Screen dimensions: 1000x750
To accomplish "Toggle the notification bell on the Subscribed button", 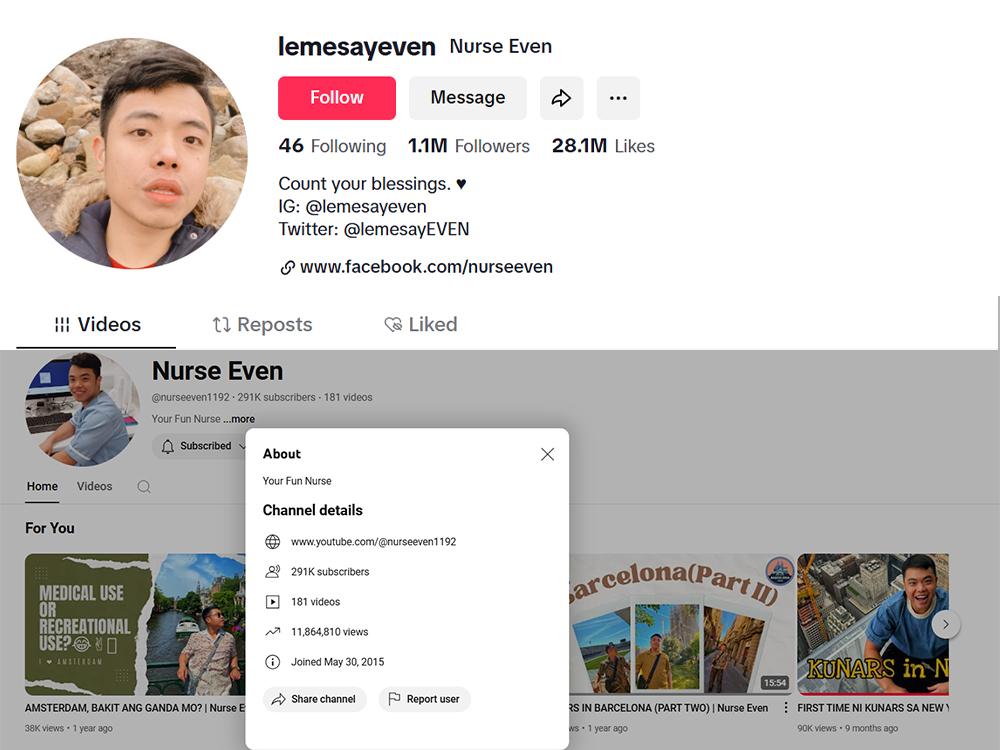I will pyautogui.click(x=168, y=446).
